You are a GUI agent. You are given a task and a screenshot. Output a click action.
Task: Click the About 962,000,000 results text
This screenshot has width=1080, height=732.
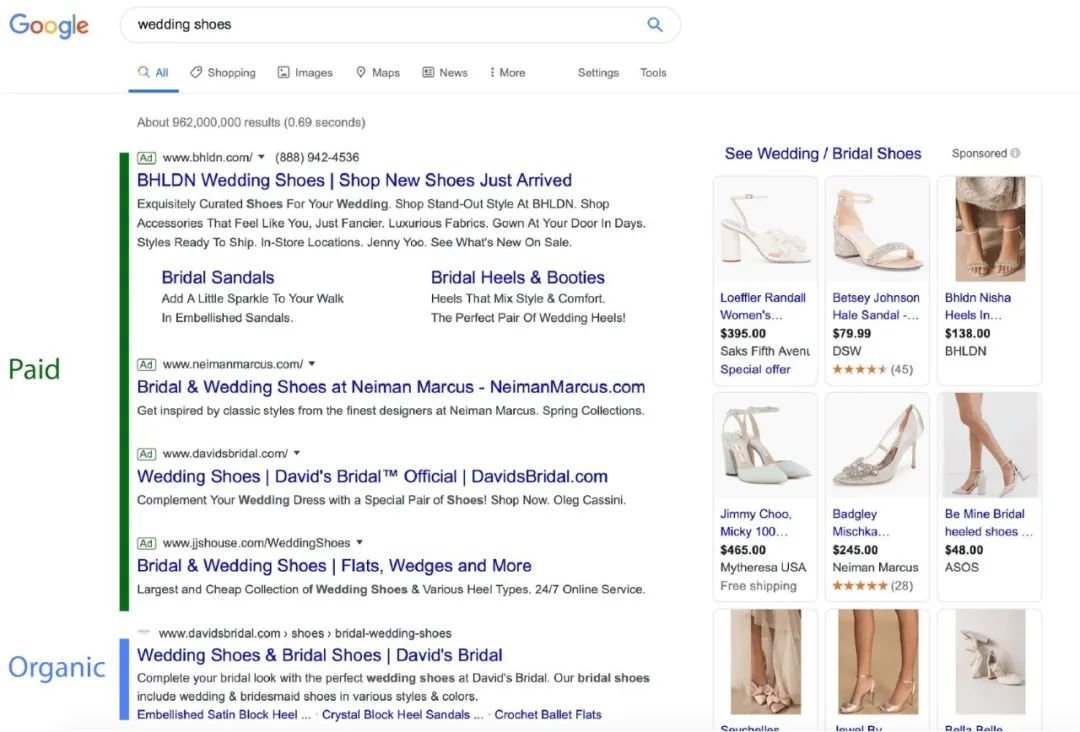pos(251,123)
